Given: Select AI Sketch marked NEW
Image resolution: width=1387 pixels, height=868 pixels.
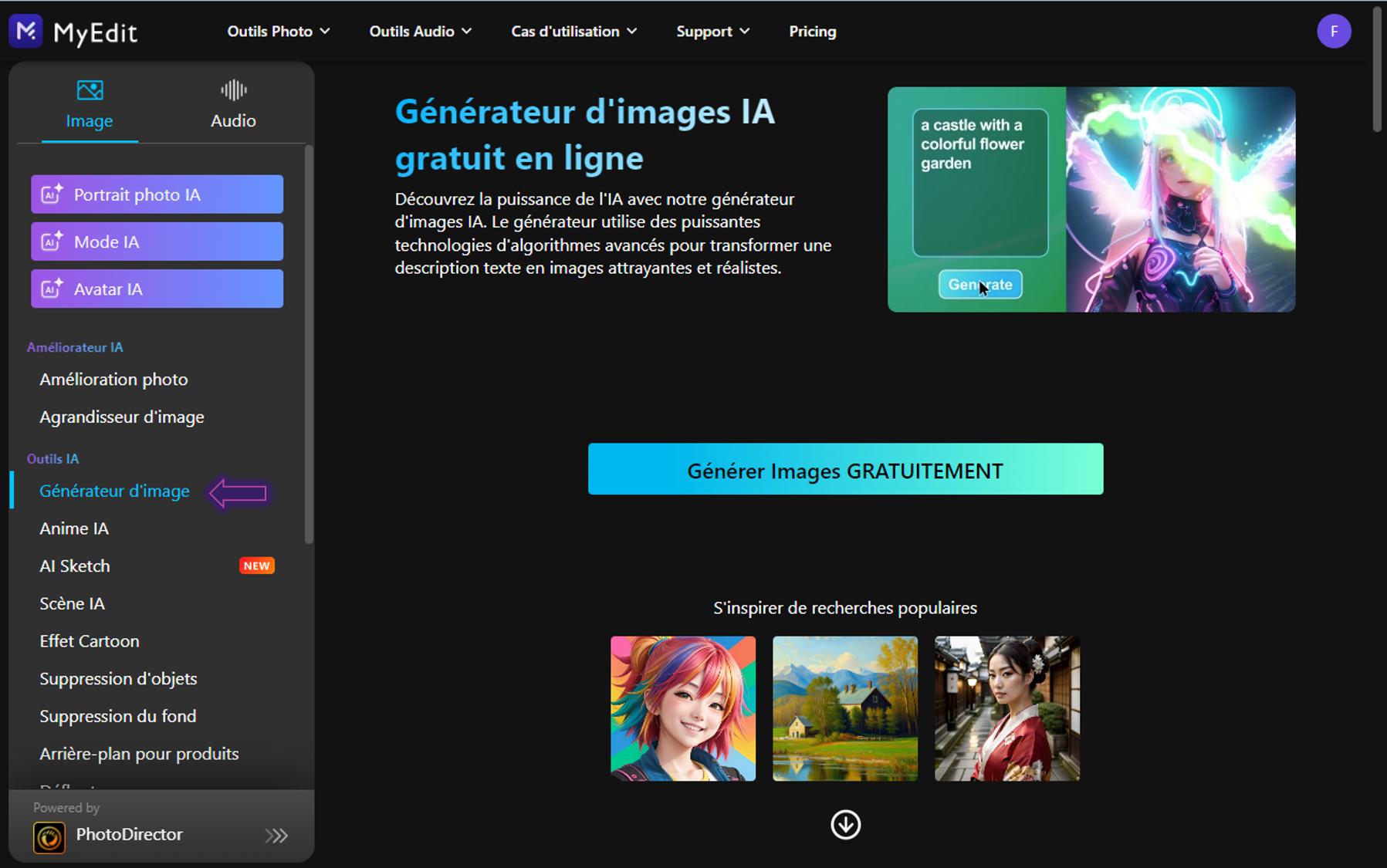Looking at the screenshot, I should (74, 566).
